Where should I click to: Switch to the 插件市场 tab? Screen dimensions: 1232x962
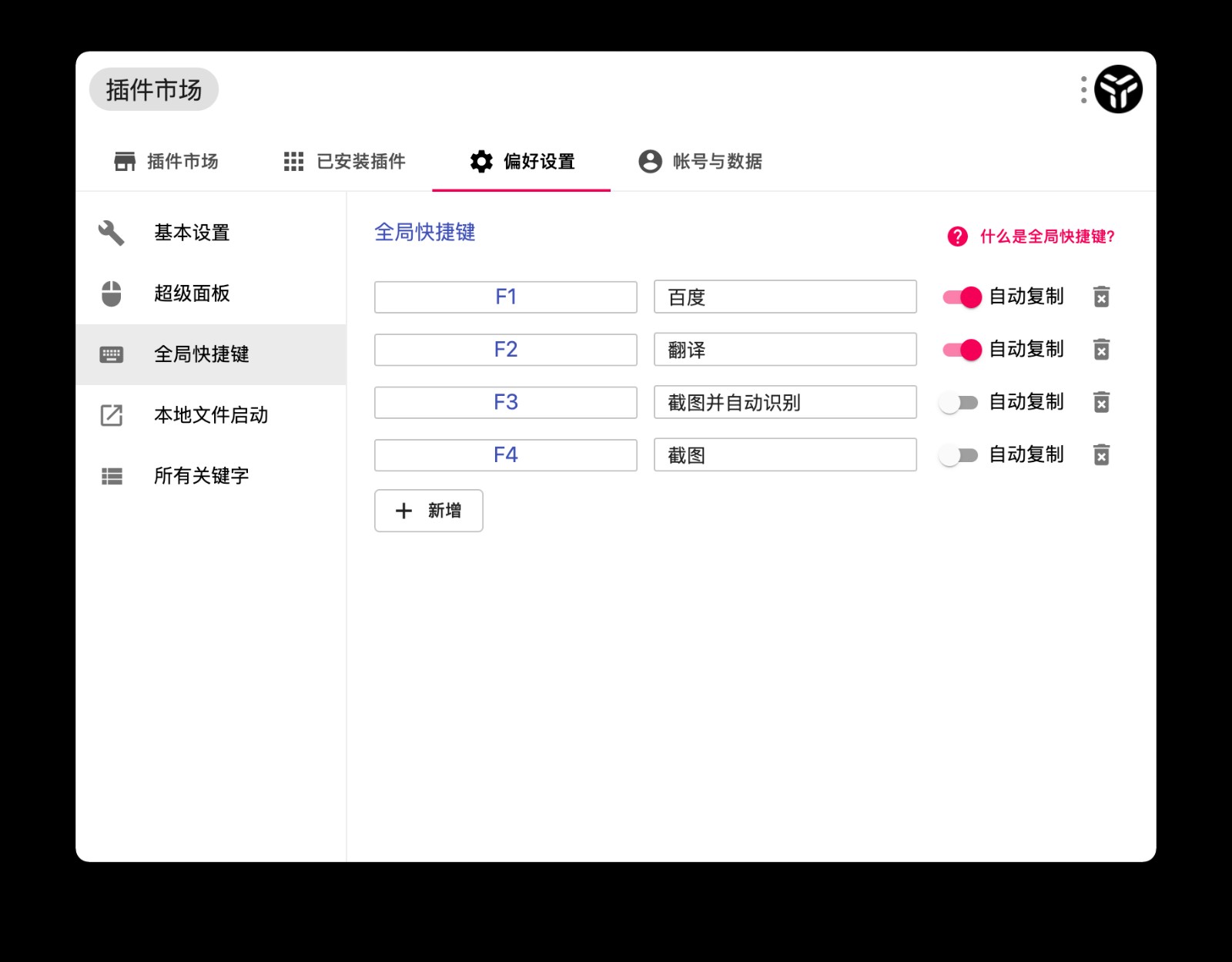point(166,161)
